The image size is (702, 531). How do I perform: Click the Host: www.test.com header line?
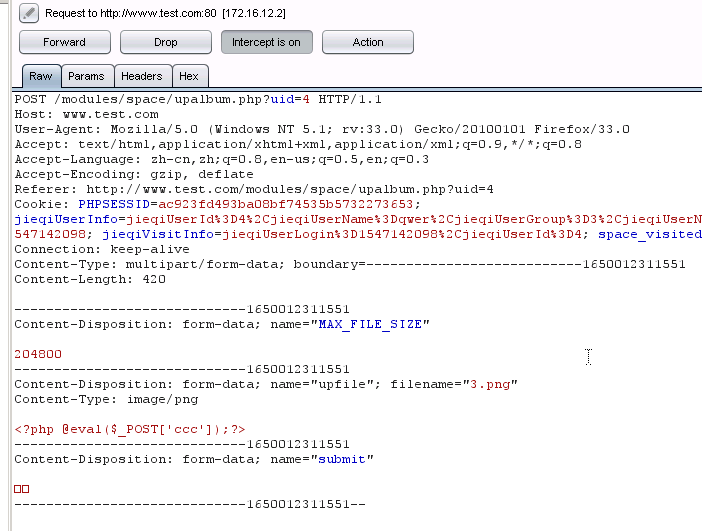86,114
